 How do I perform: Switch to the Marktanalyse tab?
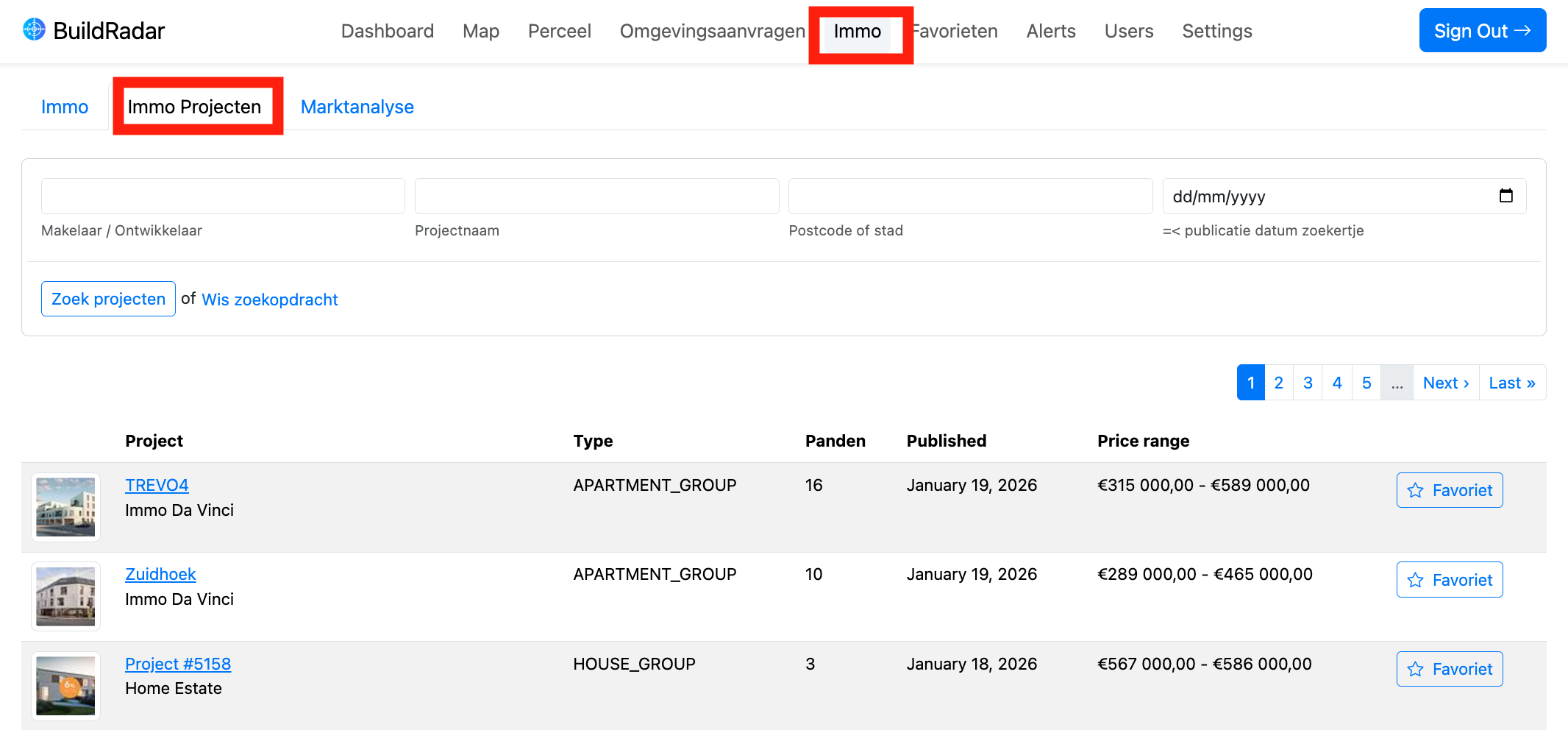357,107
